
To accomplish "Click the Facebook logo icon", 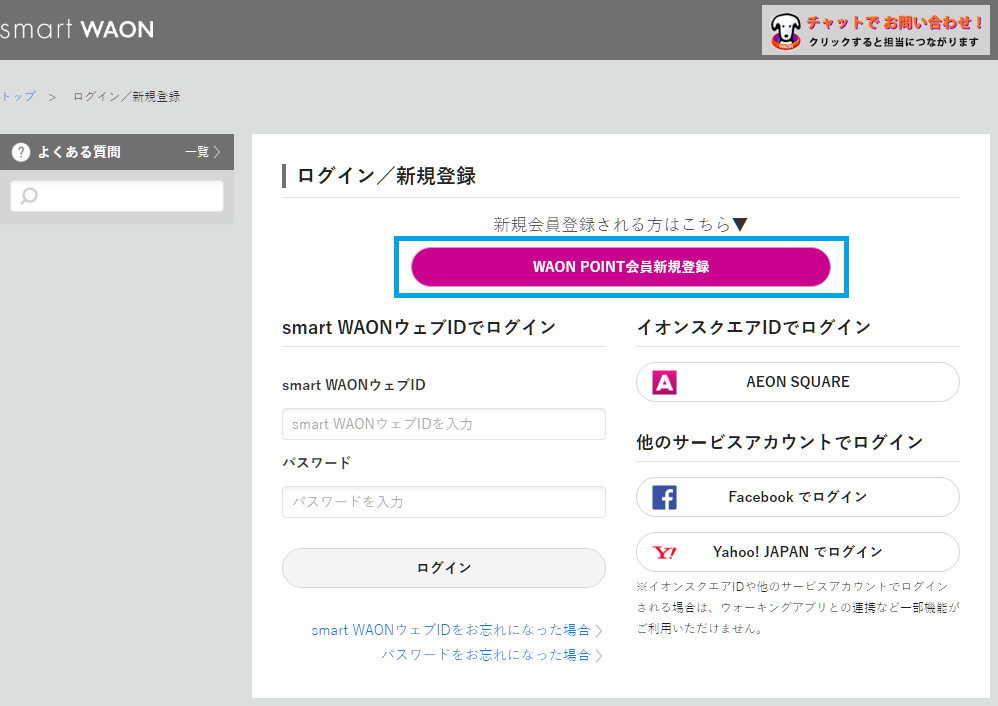I will point(664,497).
